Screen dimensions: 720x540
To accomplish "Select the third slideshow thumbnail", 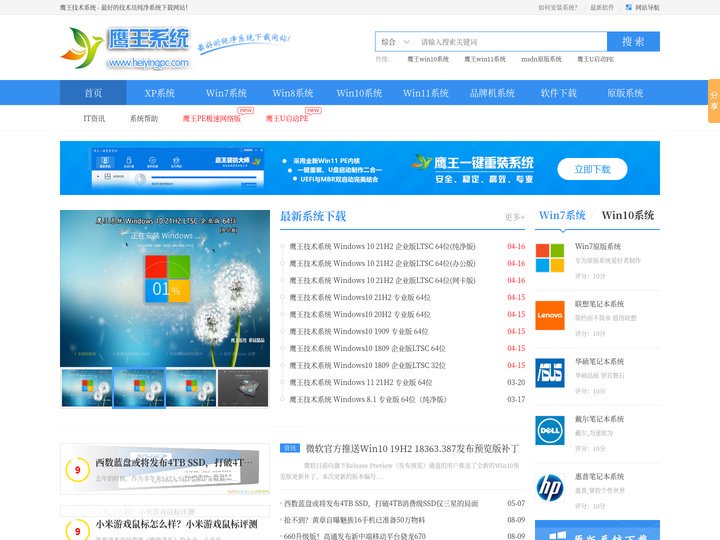I will 191,388.
